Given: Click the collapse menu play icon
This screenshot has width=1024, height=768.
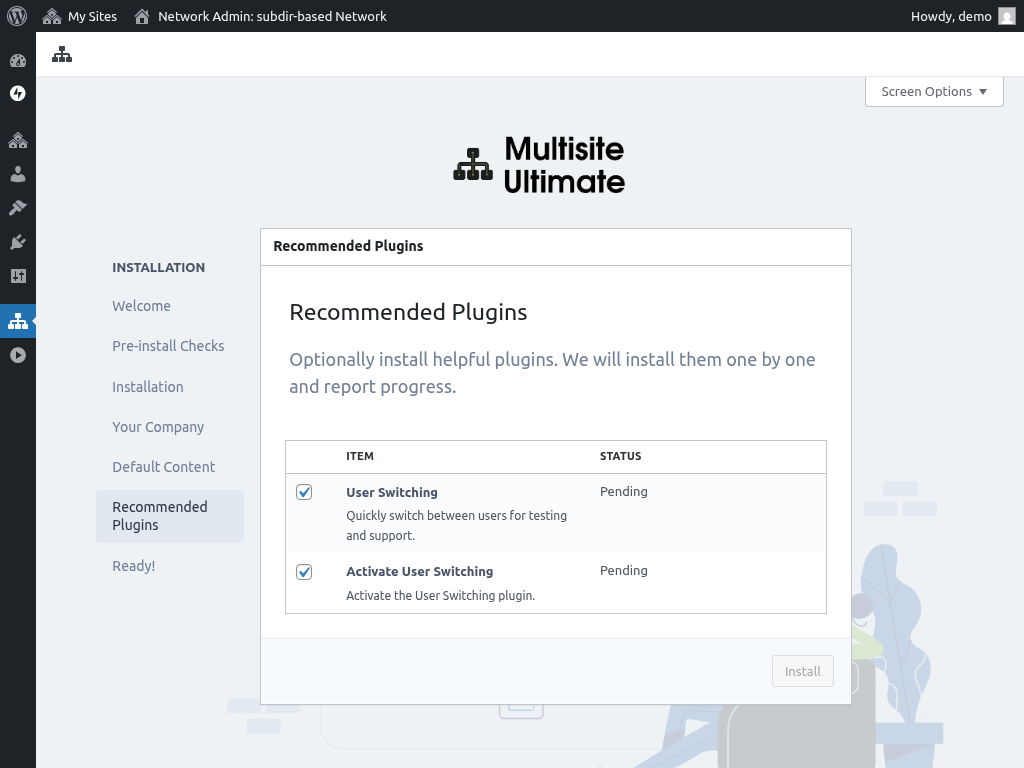Looking at the screenshot, I should coord(18,355).
